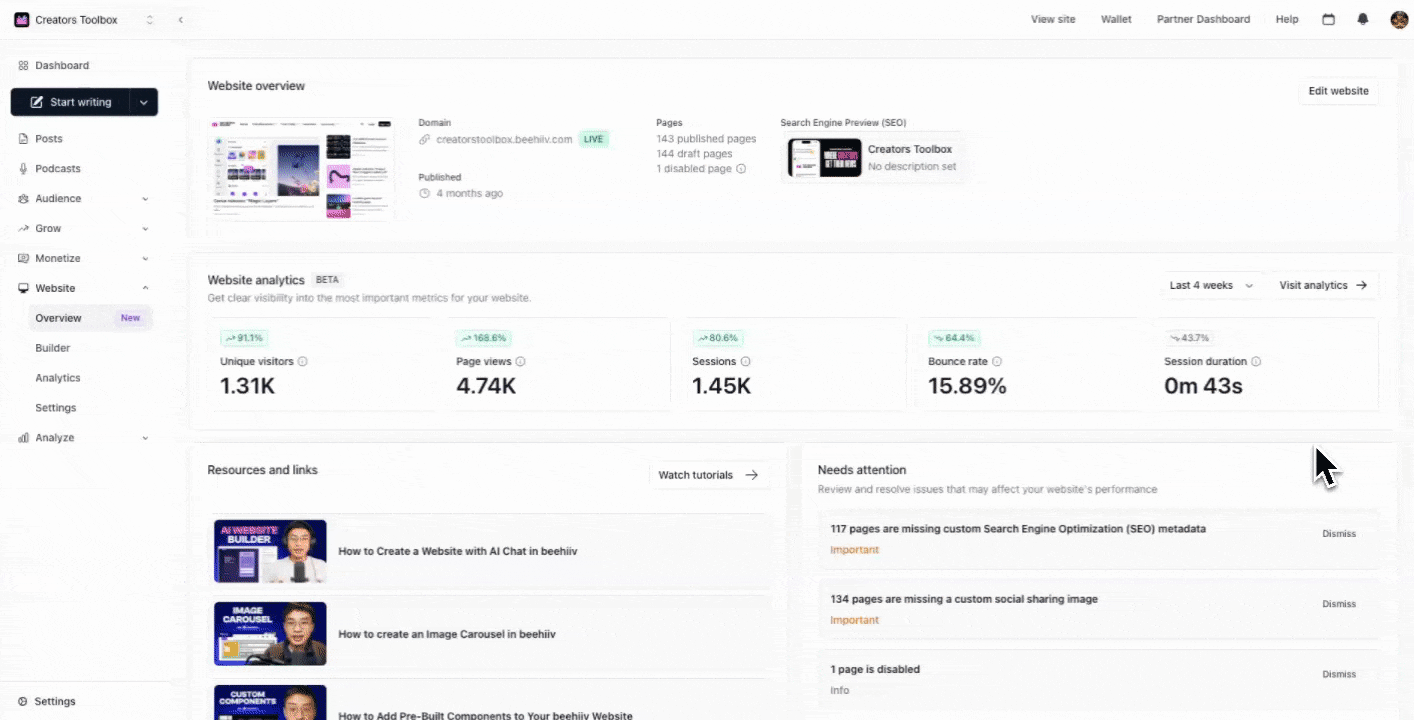Click the Unique visitors info icon
This screenshot has width=1414, height=720.
302,362
